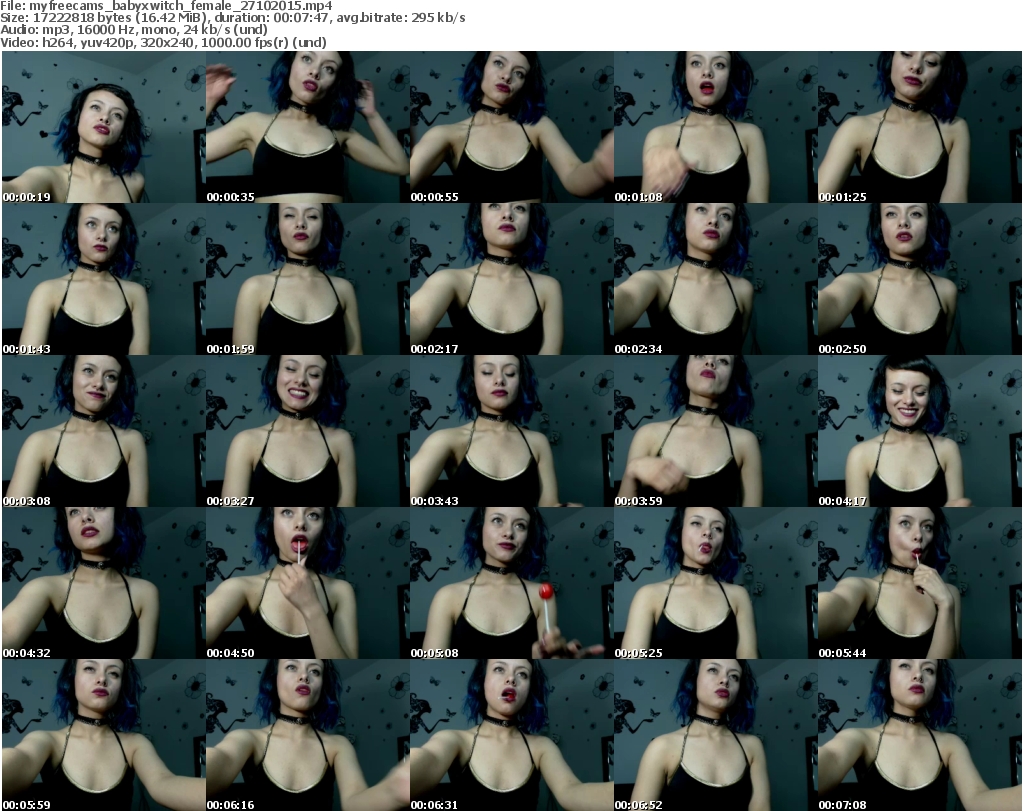Viewport: 1024px width, 811px height.
Task: Select the frame marked 00:04:32
Action: tap(104, 583)
